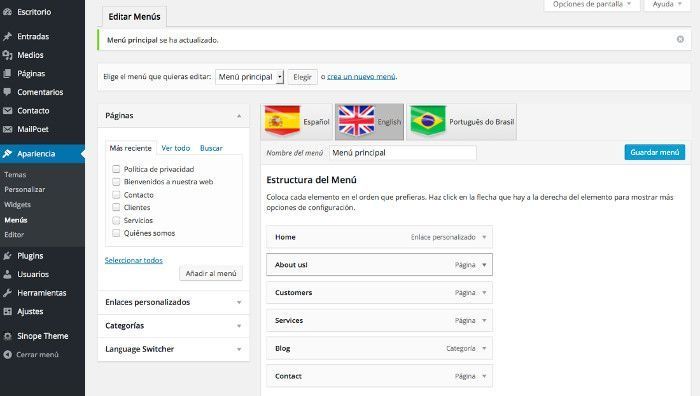The width and height of the screenshot is (700, 396).
Task: Click the MailPoet envelope icon
Action: 7,129
